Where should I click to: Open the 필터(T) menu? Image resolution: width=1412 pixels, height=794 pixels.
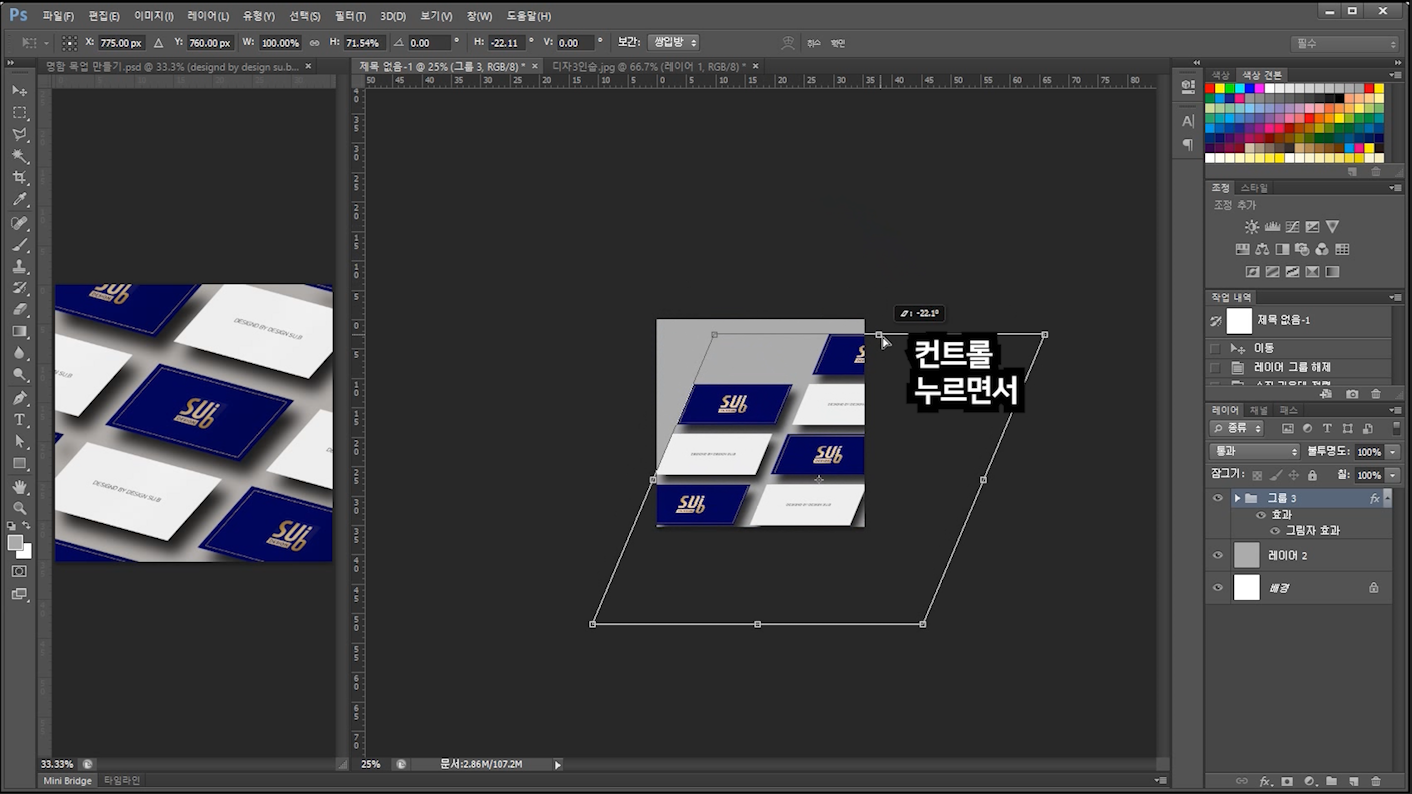point(350,16)
